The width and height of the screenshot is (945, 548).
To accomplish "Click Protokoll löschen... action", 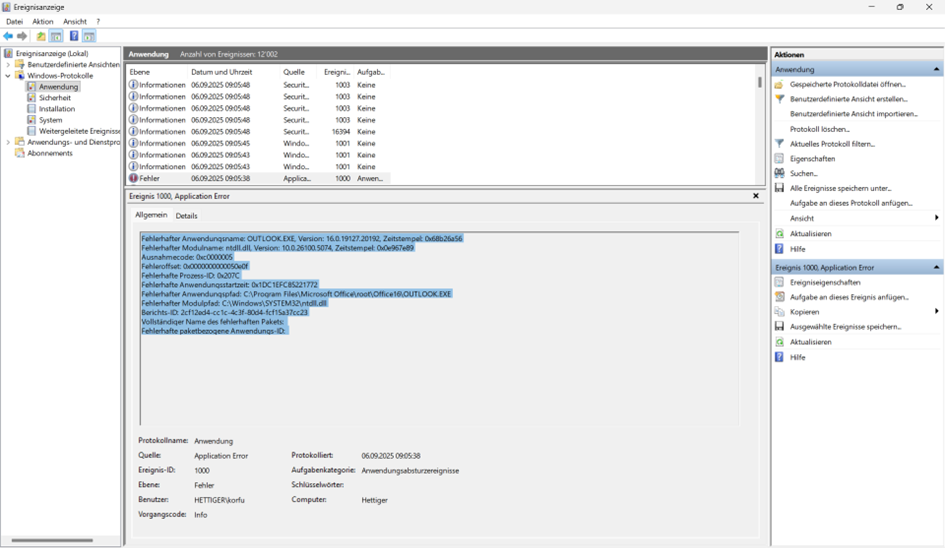I will pos(820,129).
